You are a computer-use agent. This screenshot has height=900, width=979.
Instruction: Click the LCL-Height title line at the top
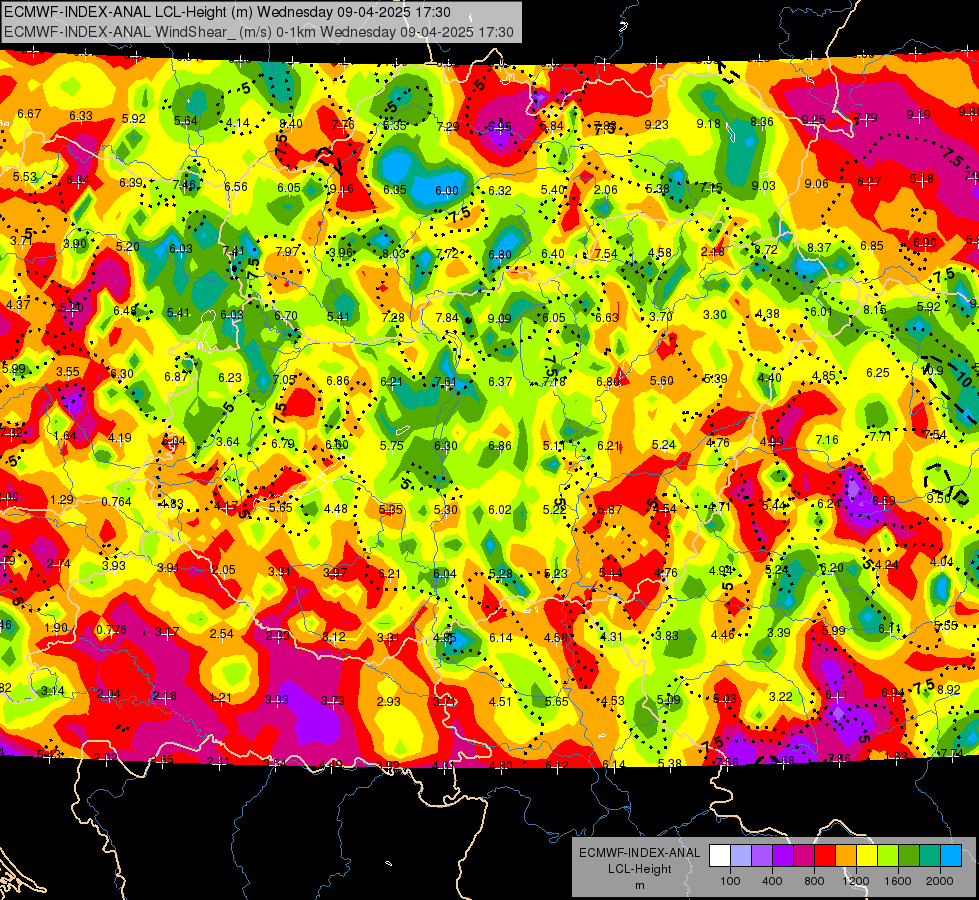click(x=227, y=12)
